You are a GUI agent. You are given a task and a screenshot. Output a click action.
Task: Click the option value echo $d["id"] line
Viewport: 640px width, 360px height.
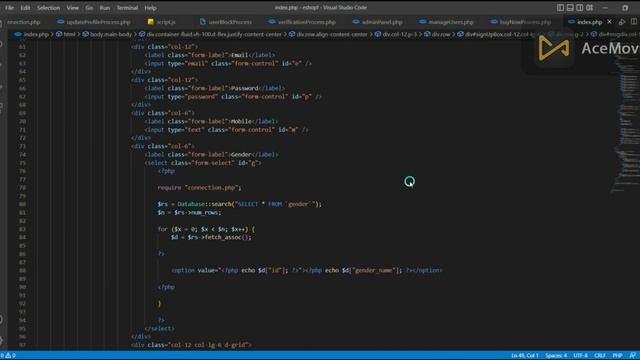(307, 270)
